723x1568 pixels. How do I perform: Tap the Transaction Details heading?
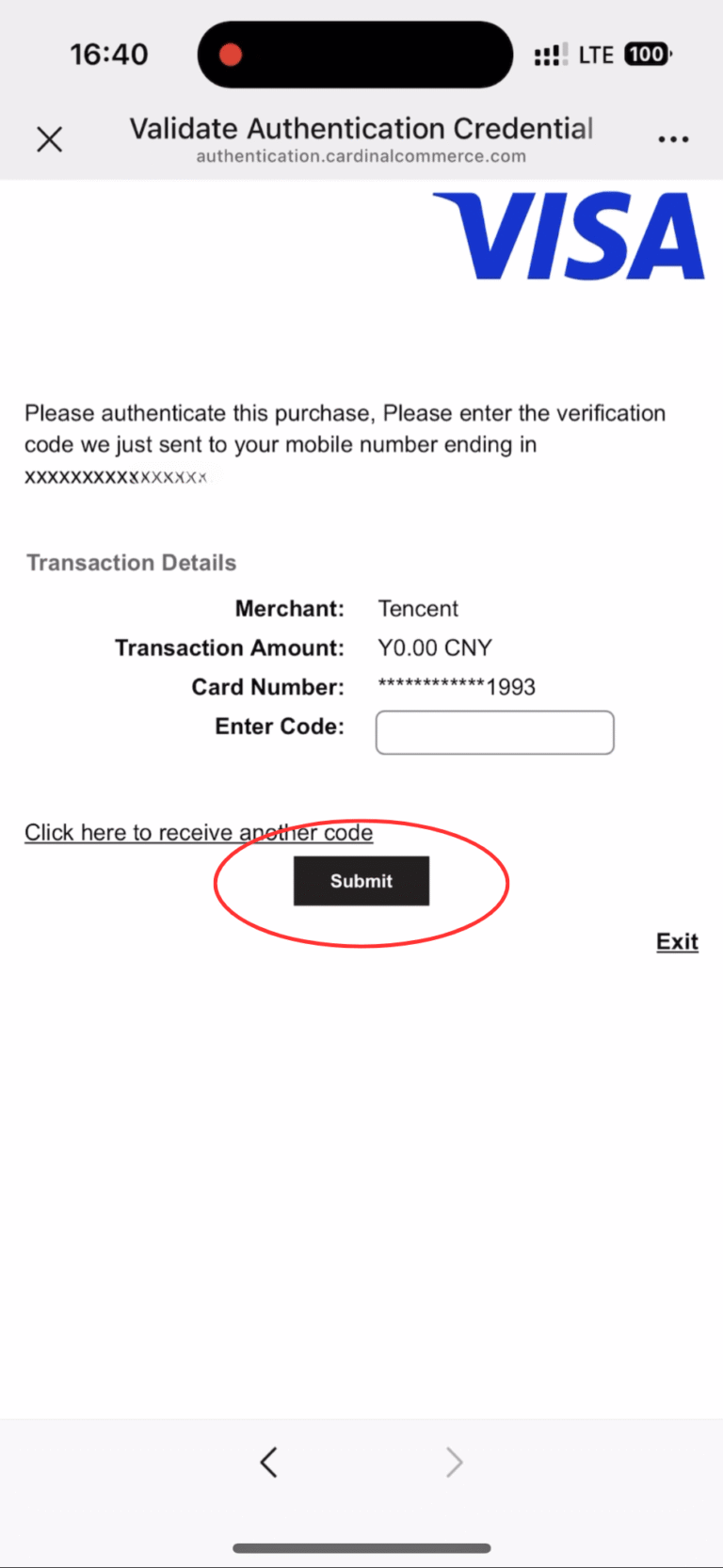131,563
